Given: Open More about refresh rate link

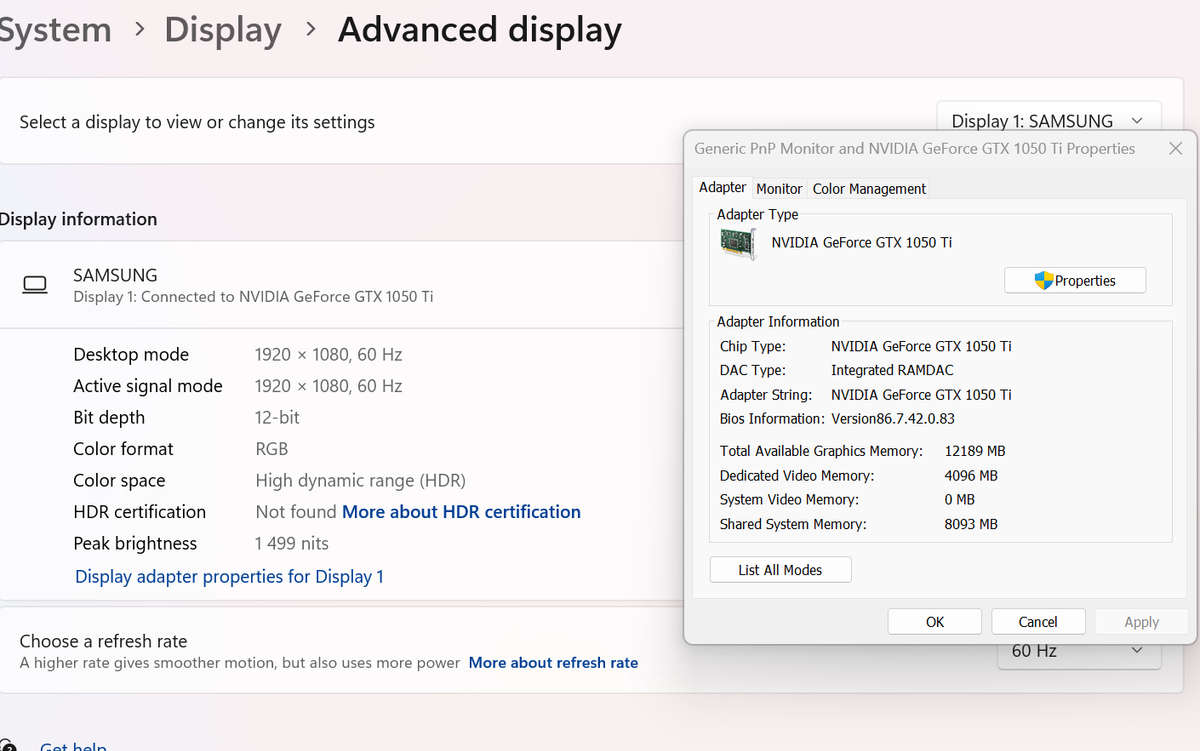Looking at the screenshot, I should 553,663.
